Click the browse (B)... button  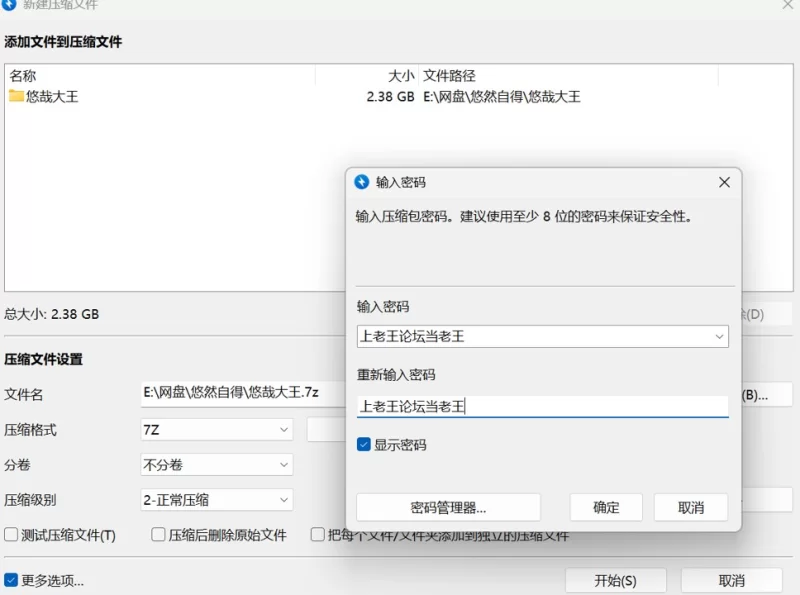[x=766, y=395]
